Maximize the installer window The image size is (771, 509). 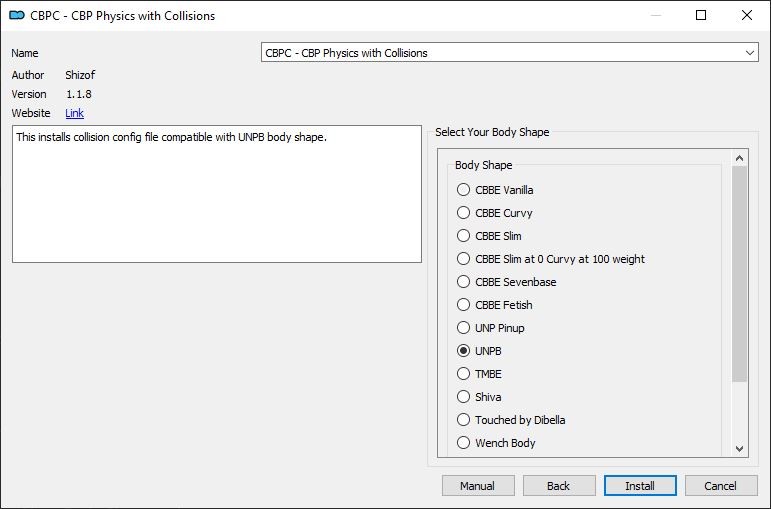pos(701,15)
